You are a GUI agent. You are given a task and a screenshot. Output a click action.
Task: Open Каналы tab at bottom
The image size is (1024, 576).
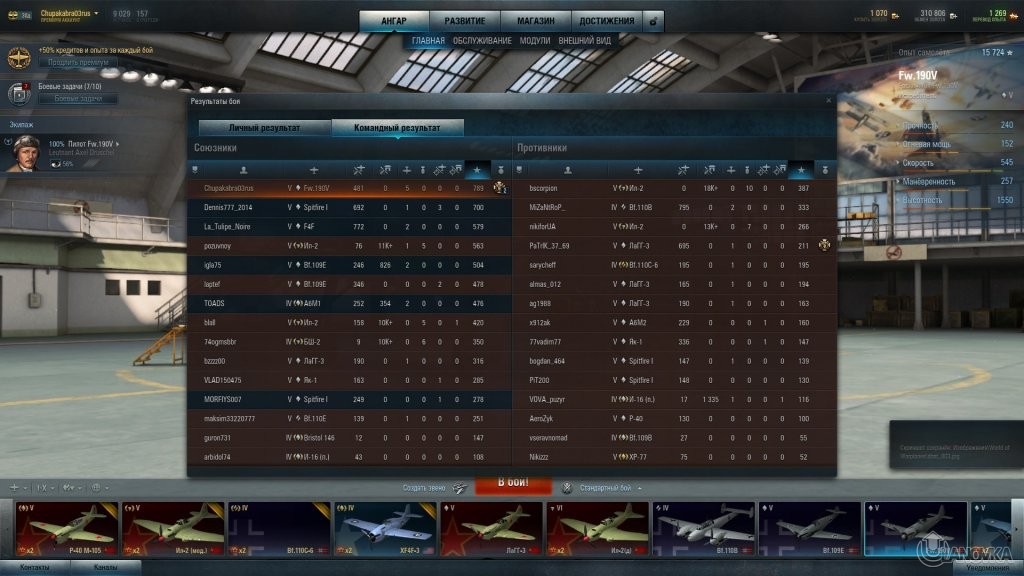[x=105, y=568]
